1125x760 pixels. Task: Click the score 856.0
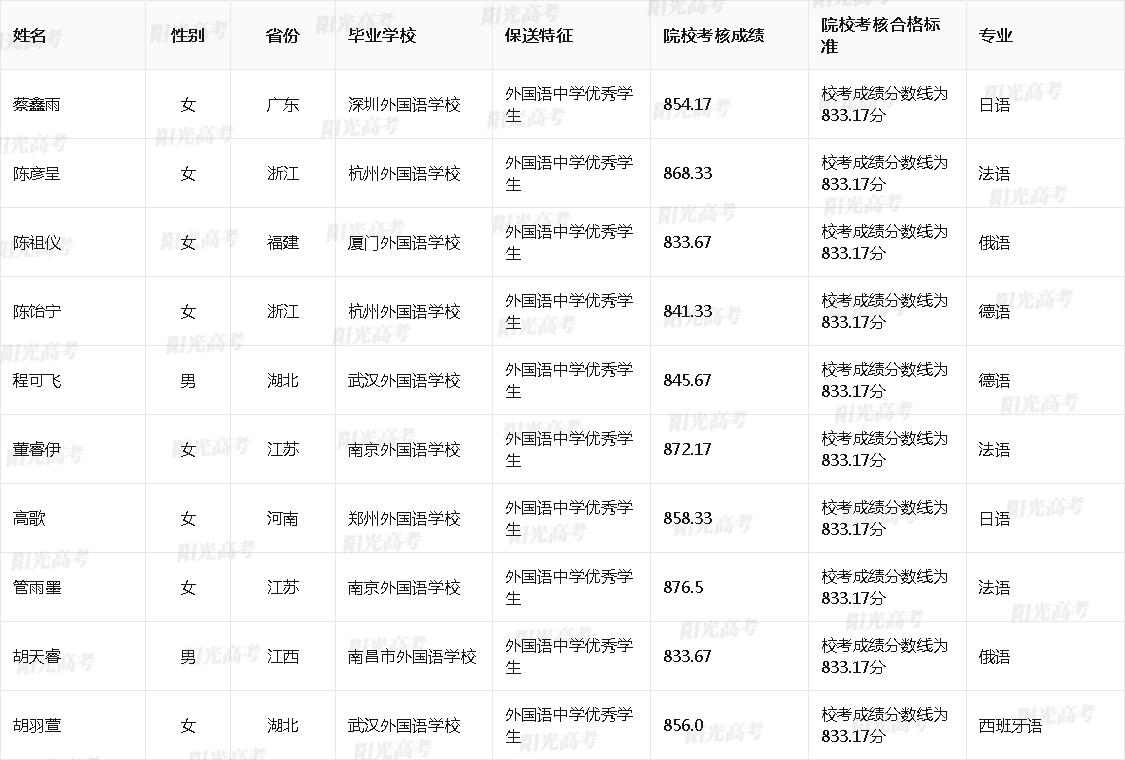coord(683,726)
